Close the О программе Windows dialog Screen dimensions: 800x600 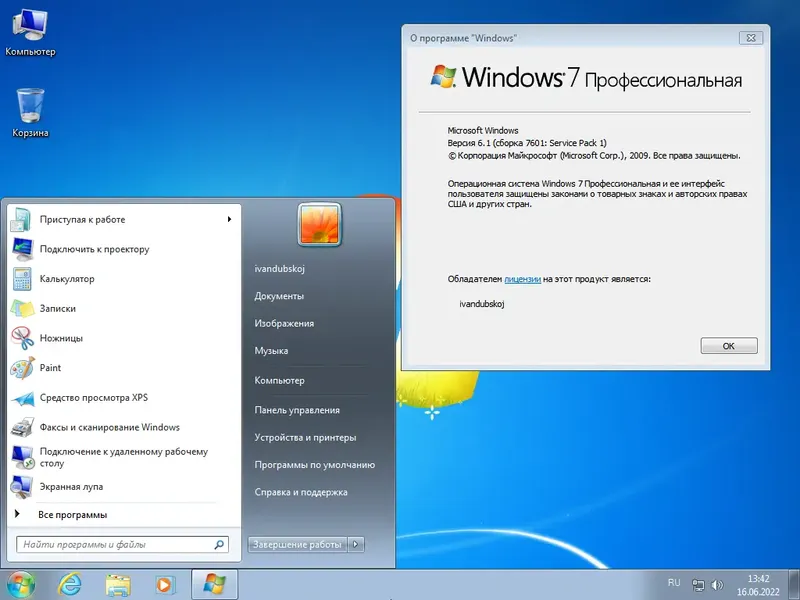[751, 38]
